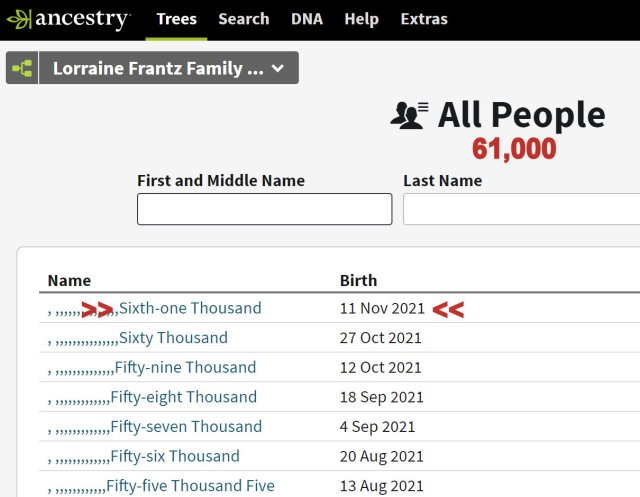Screen dimensions: 640x497
Task: Click the Name column header
Action: tap(69, 280)
